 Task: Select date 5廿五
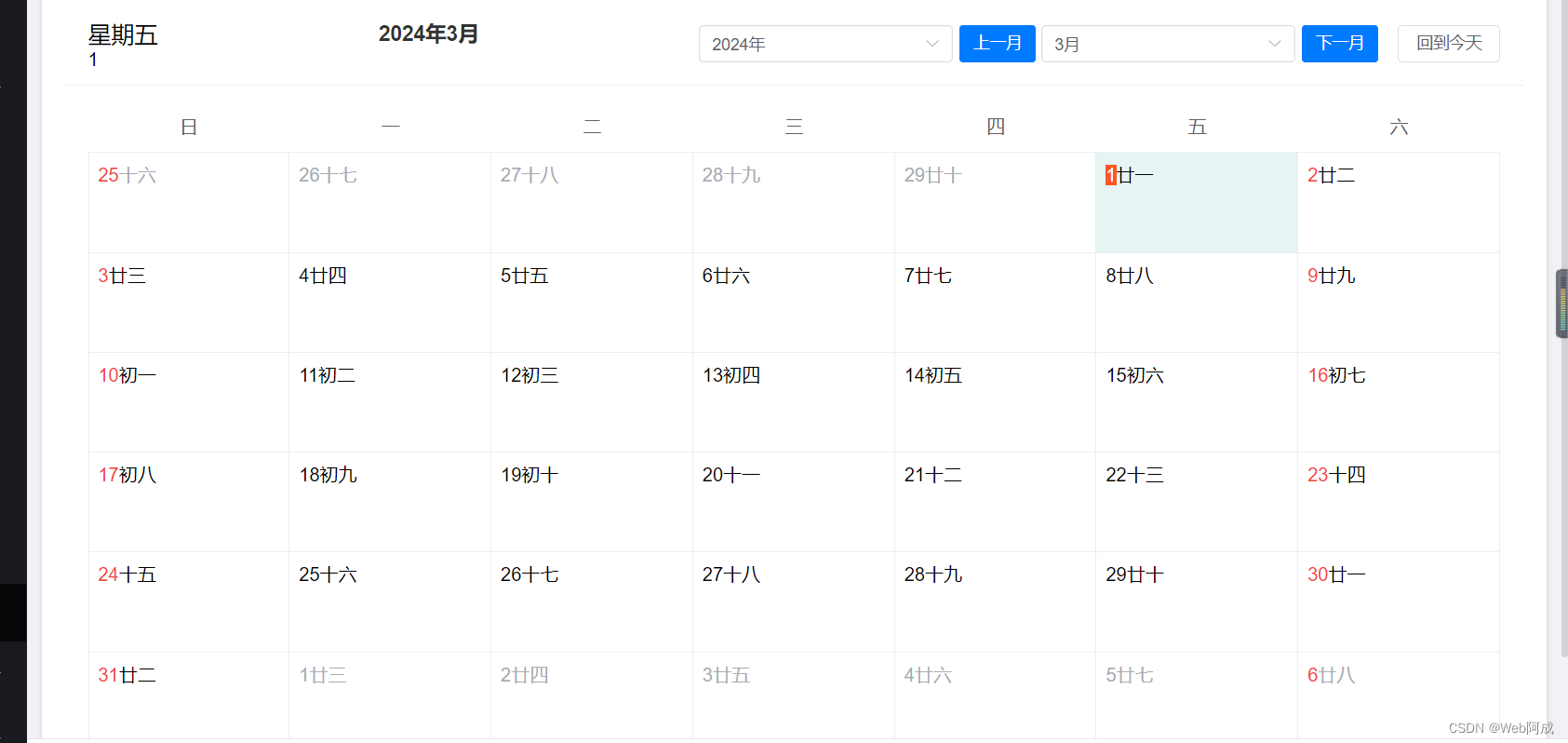pos(592,303)
